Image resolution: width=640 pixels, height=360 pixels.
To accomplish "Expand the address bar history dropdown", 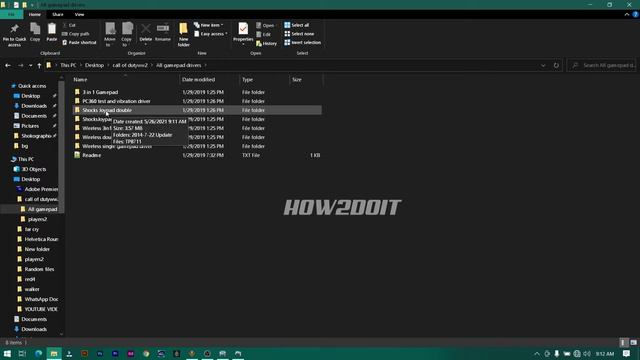I will [543, 65].
